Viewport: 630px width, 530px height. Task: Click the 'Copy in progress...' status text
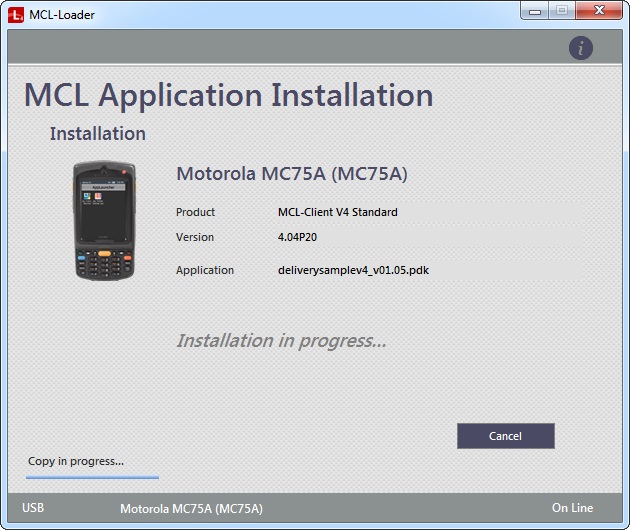(x=76, y=461)
